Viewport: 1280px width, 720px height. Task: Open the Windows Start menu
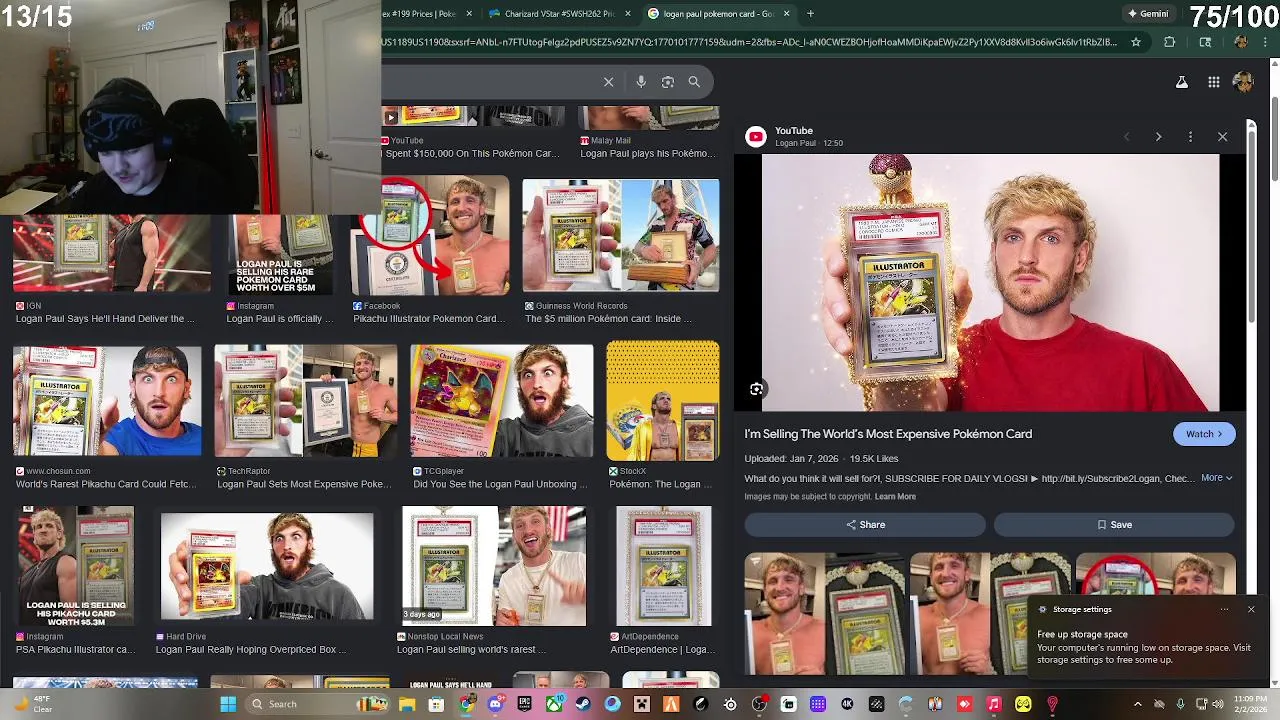(x=228, y=704)
